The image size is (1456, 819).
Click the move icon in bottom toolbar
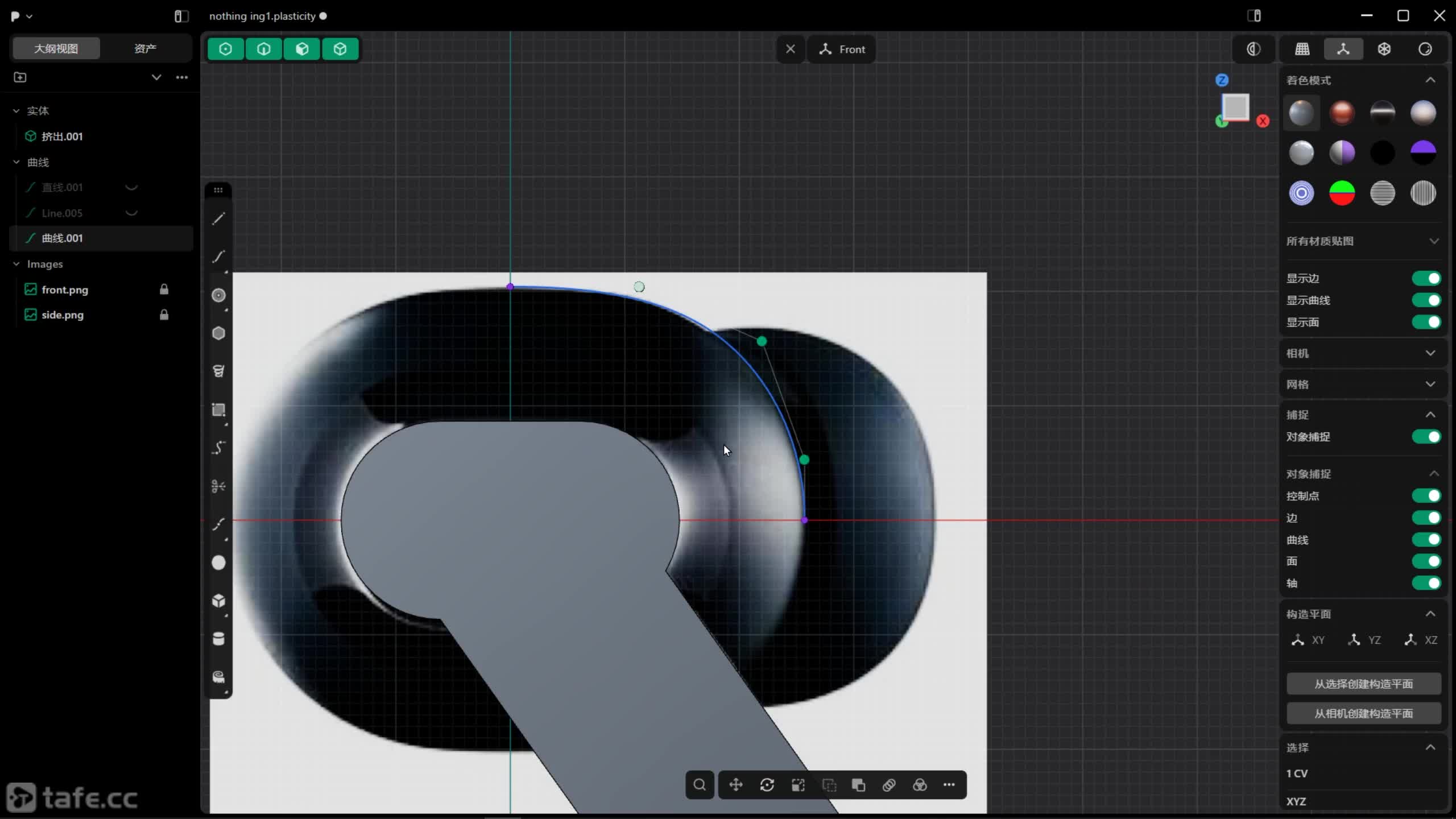(736, 785)
